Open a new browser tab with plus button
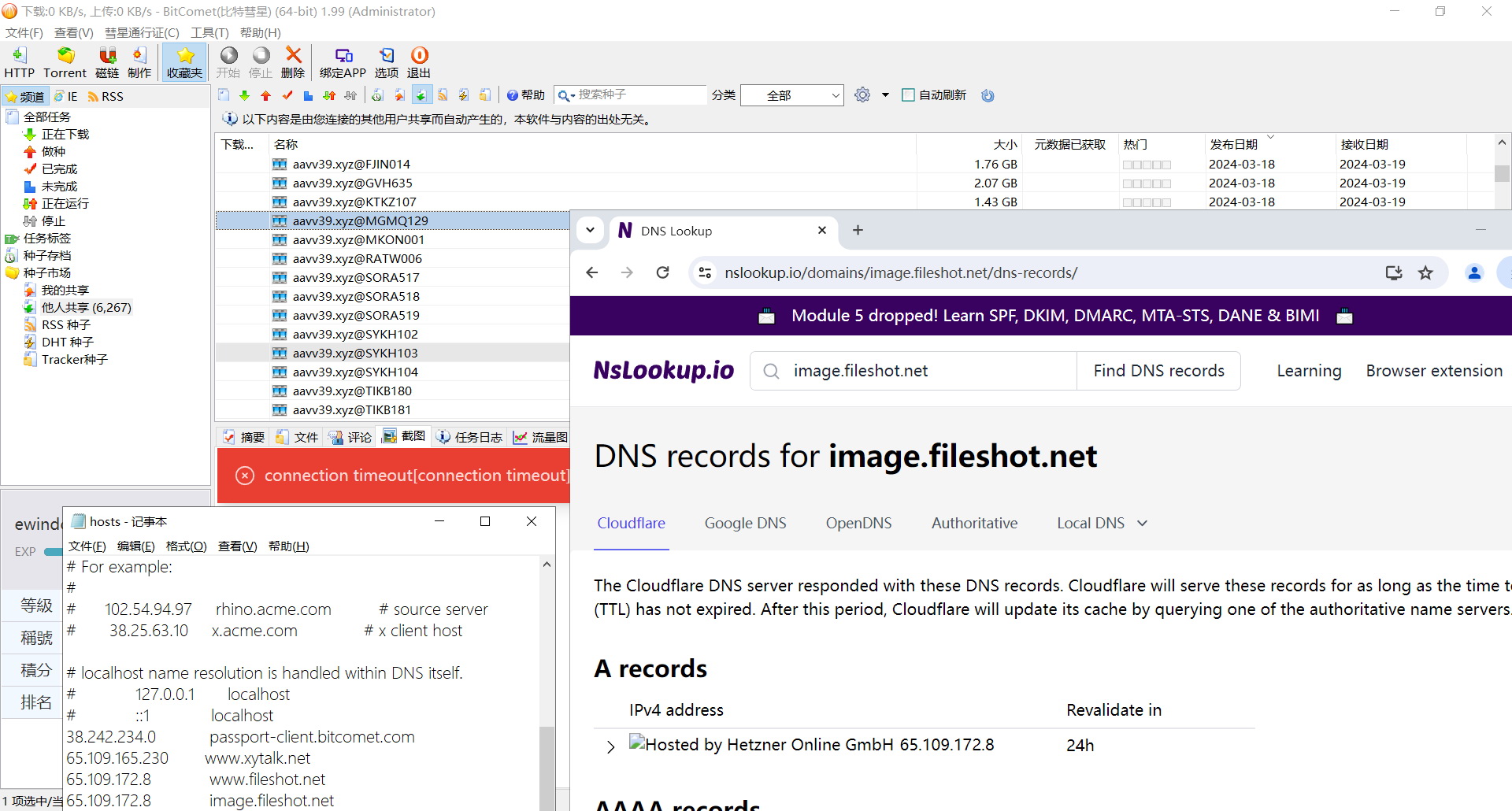This screenshot has height=811, width=1512. pos(858,230)
